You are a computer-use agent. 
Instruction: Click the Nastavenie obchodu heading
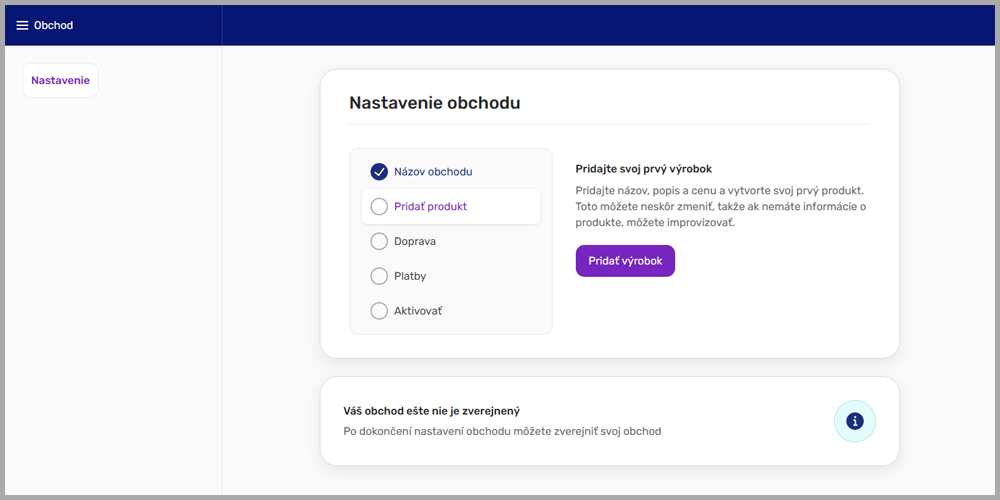click(x=434, y=102)
